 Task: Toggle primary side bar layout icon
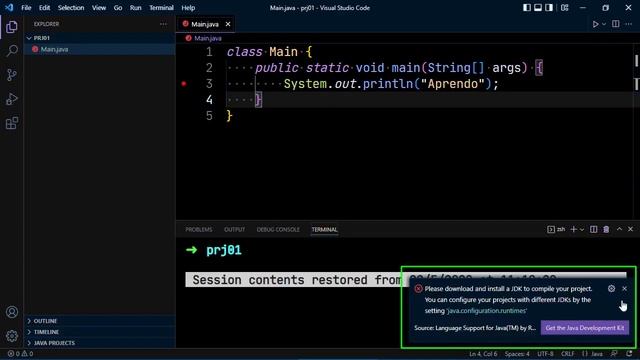(527, 7)
